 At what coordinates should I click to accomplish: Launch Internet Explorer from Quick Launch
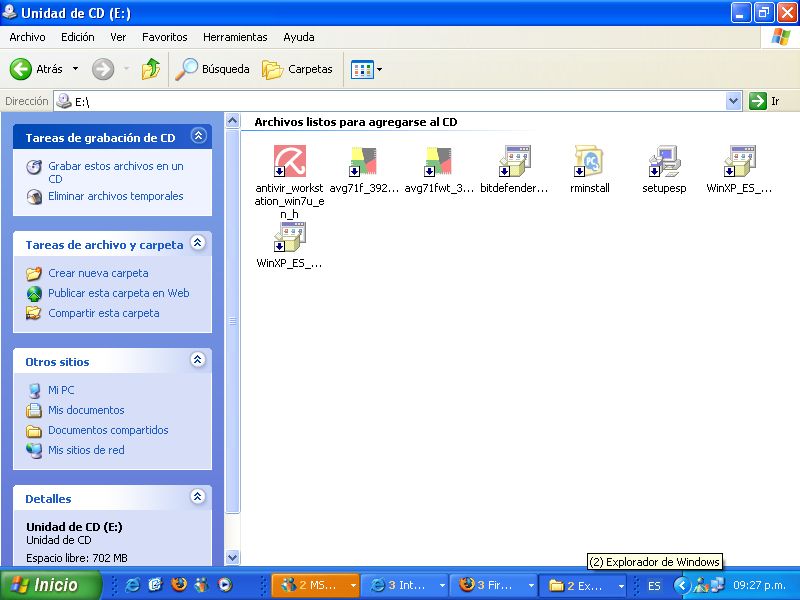pos(132,585)
